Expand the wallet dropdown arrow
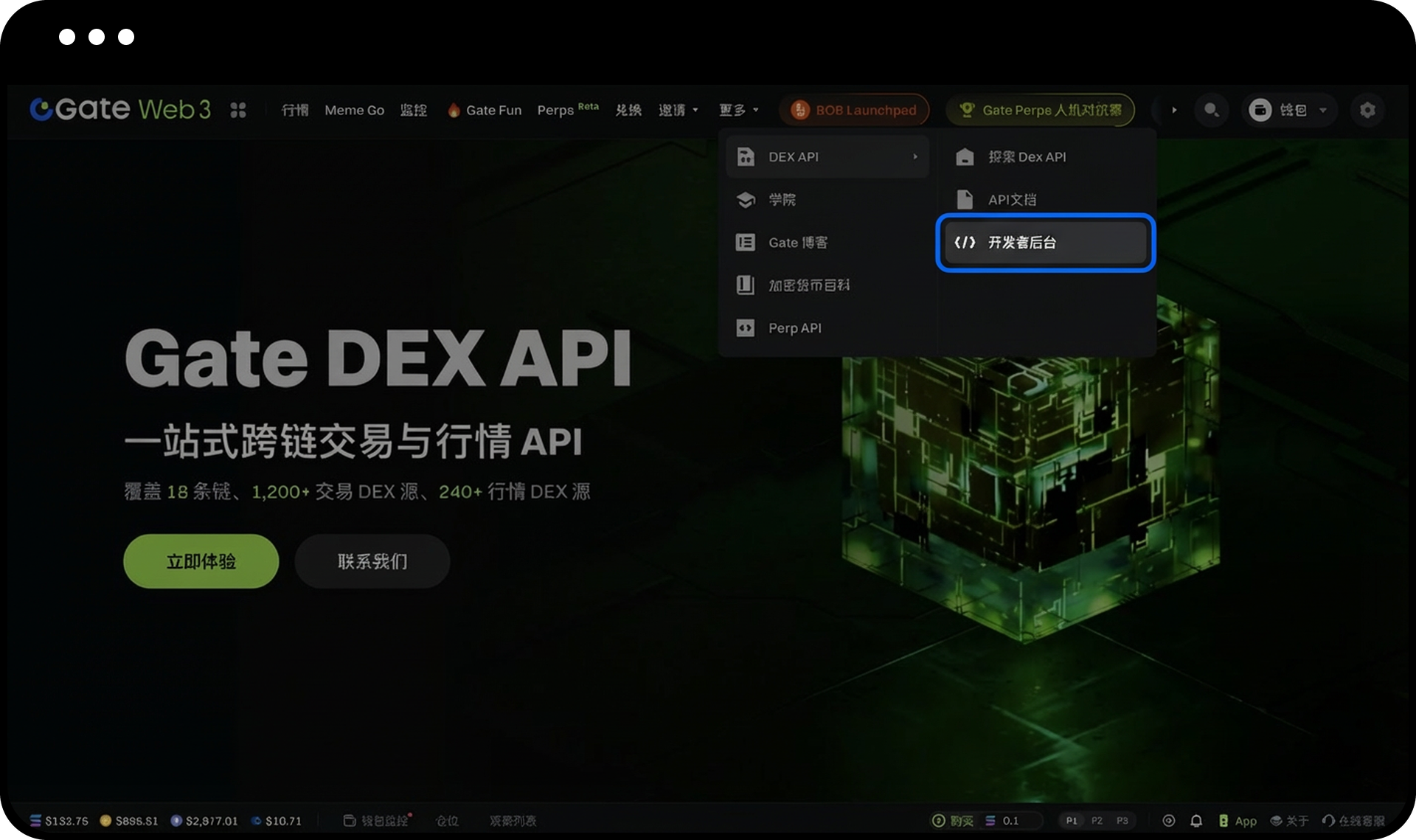This screenshot has height=840, width=1416. pos(1323,110)
